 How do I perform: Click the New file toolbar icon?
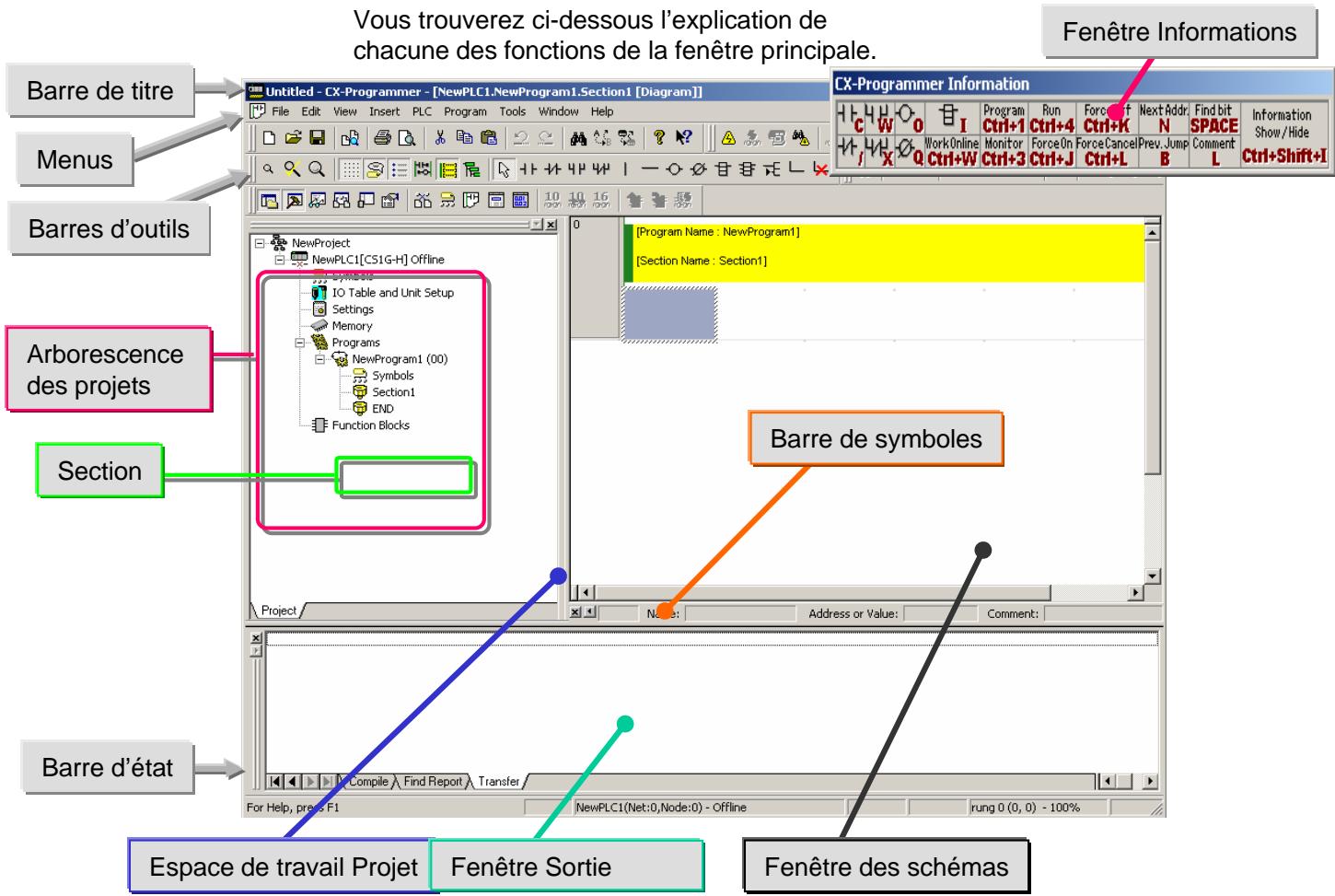[x=269, y=138]
